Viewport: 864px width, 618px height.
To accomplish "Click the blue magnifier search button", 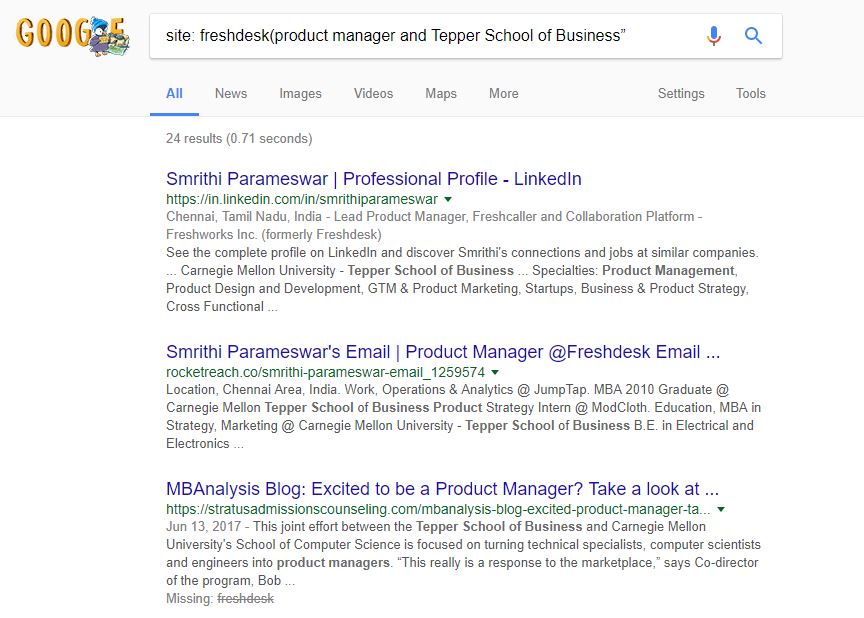I will tap(753, 36).
